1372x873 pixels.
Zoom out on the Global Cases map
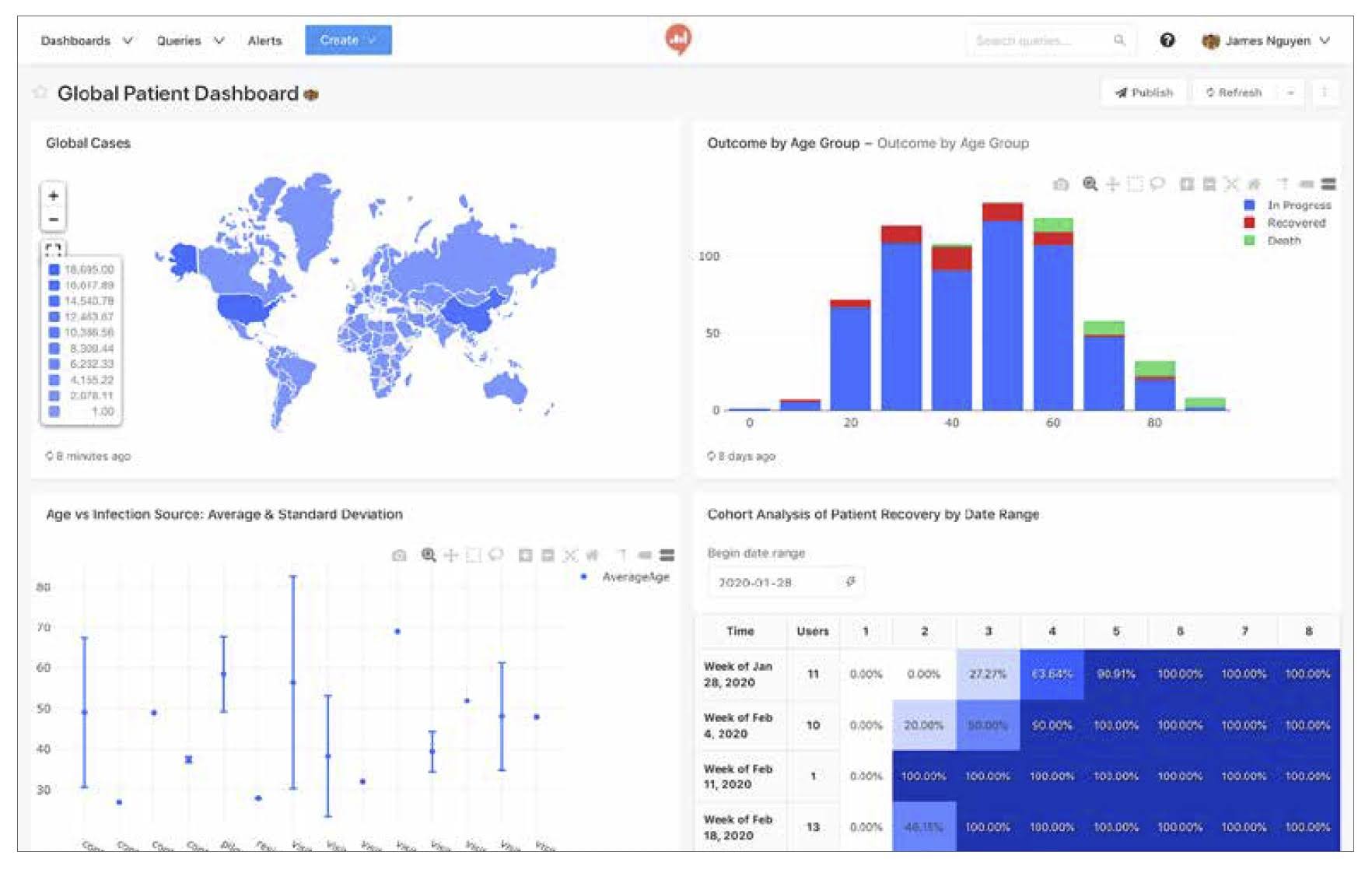pyautogui.click(x=53, y=219)
